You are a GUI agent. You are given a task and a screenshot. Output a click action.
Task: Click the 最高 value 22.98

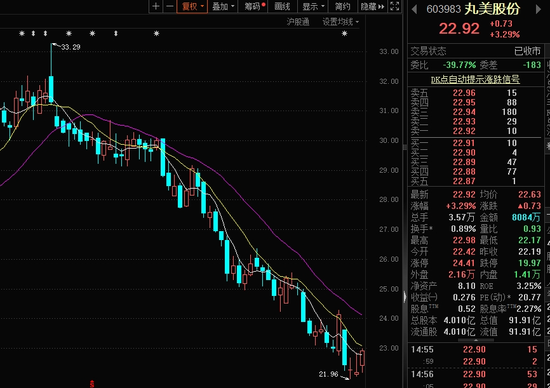[464, 241]
